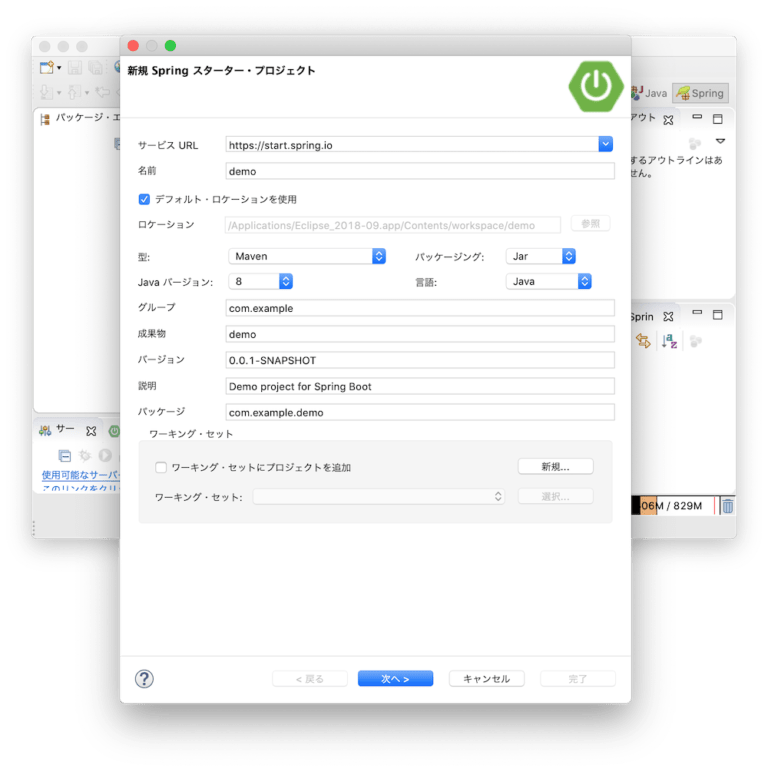768x772 pixels.
Task: Switch to the Spring perspective
Action: [700, 93]
